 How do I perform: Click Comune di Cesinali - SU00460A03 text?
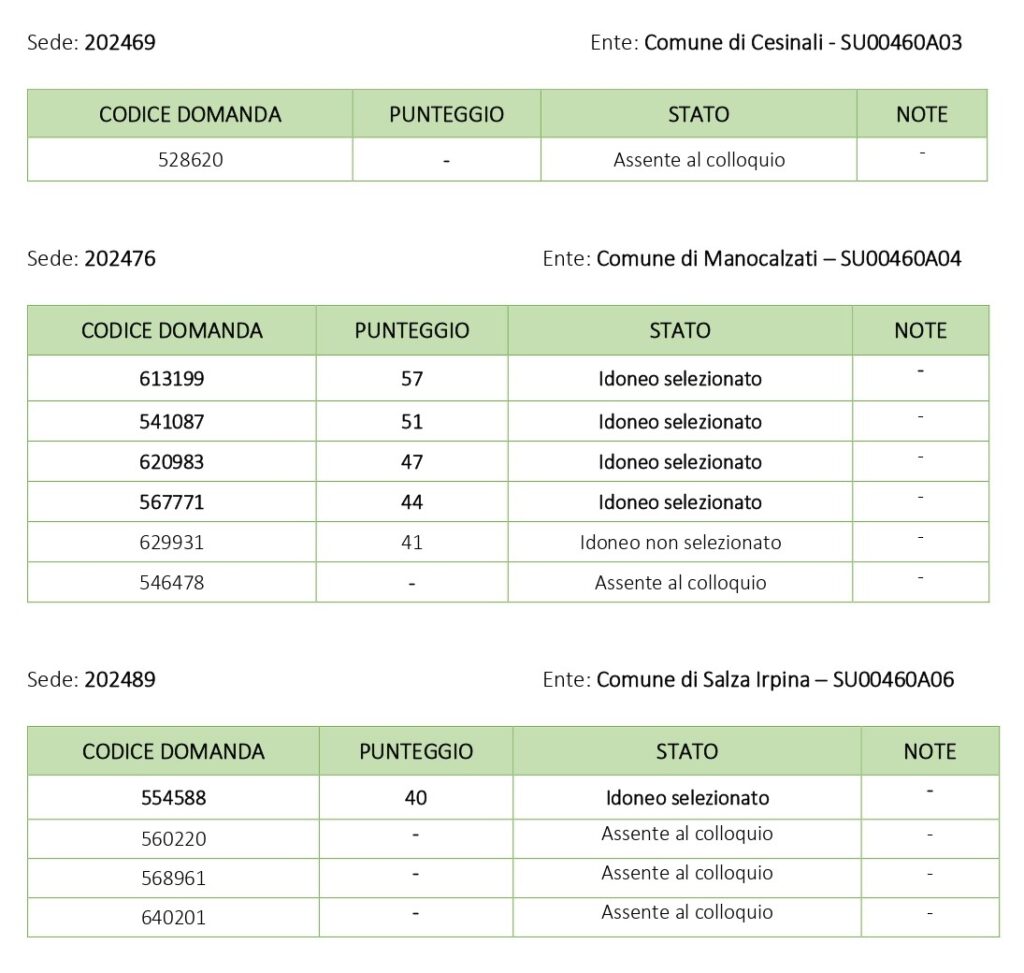pos(803,42)
